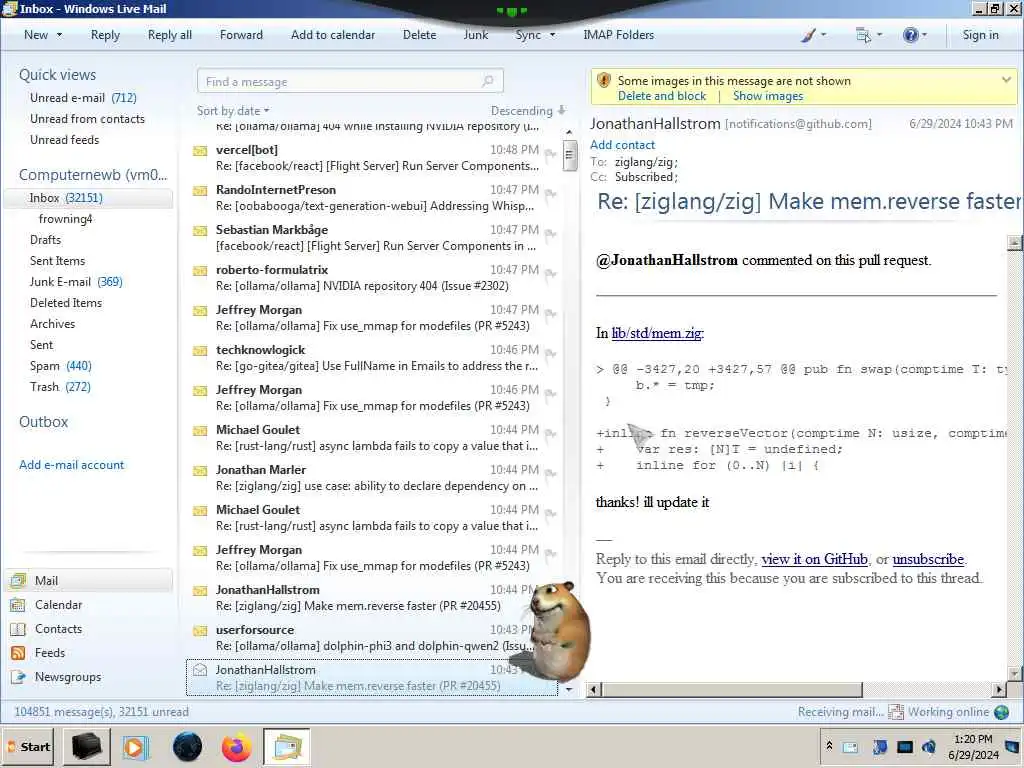Click Forward in the toolbar
This screenshot has width=1024, height=768.
(x=241, y=35)
